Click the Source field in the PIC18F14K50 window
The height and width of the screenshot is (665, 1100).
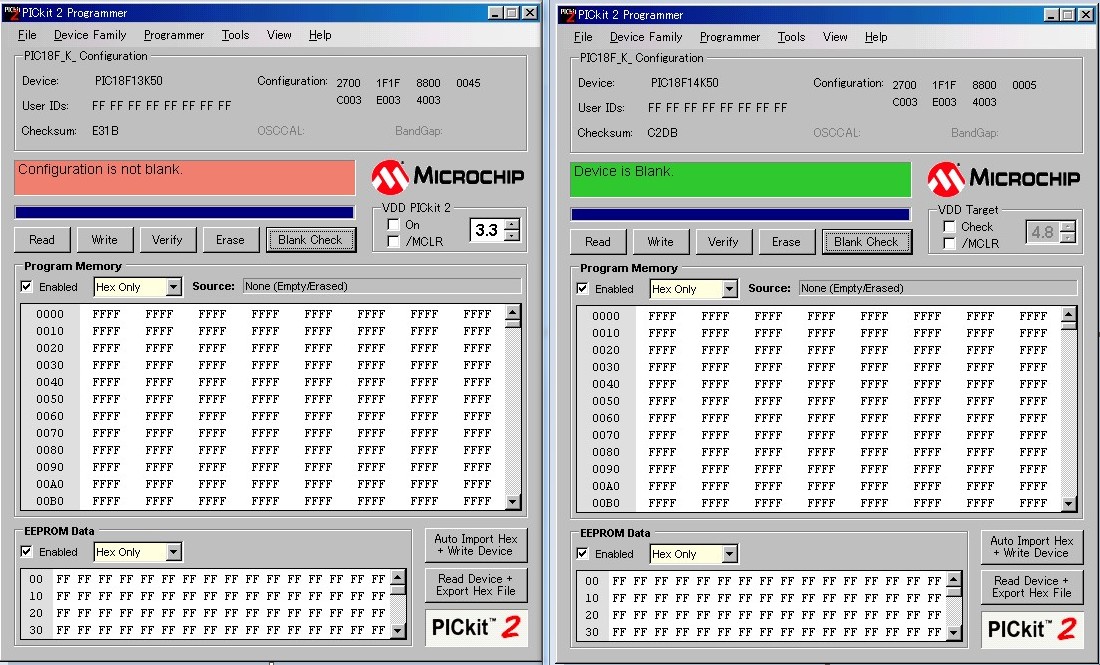click(938, 288)
